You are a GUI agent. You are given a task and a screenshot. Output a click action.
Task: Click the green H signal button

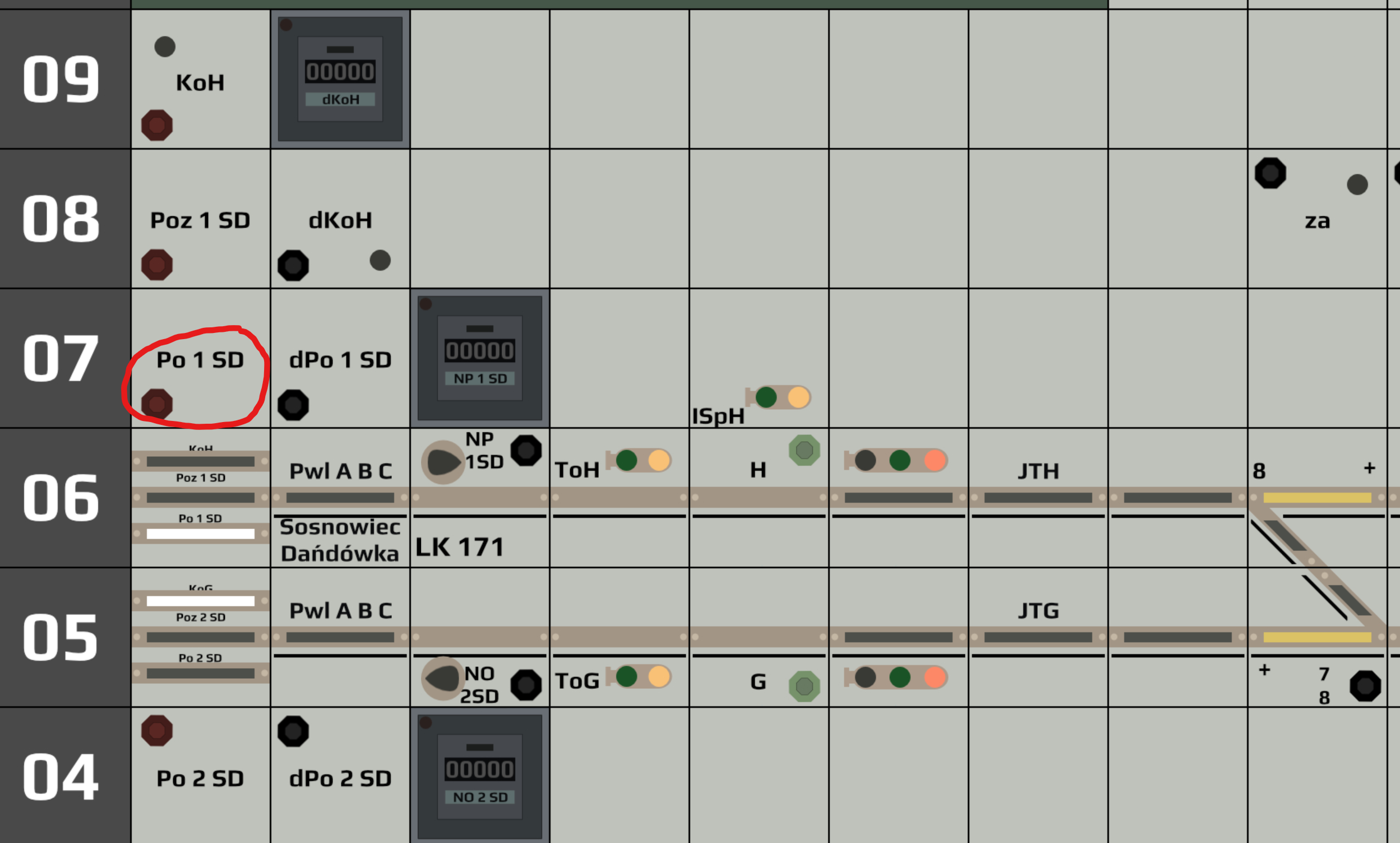[x=805, y=451]
